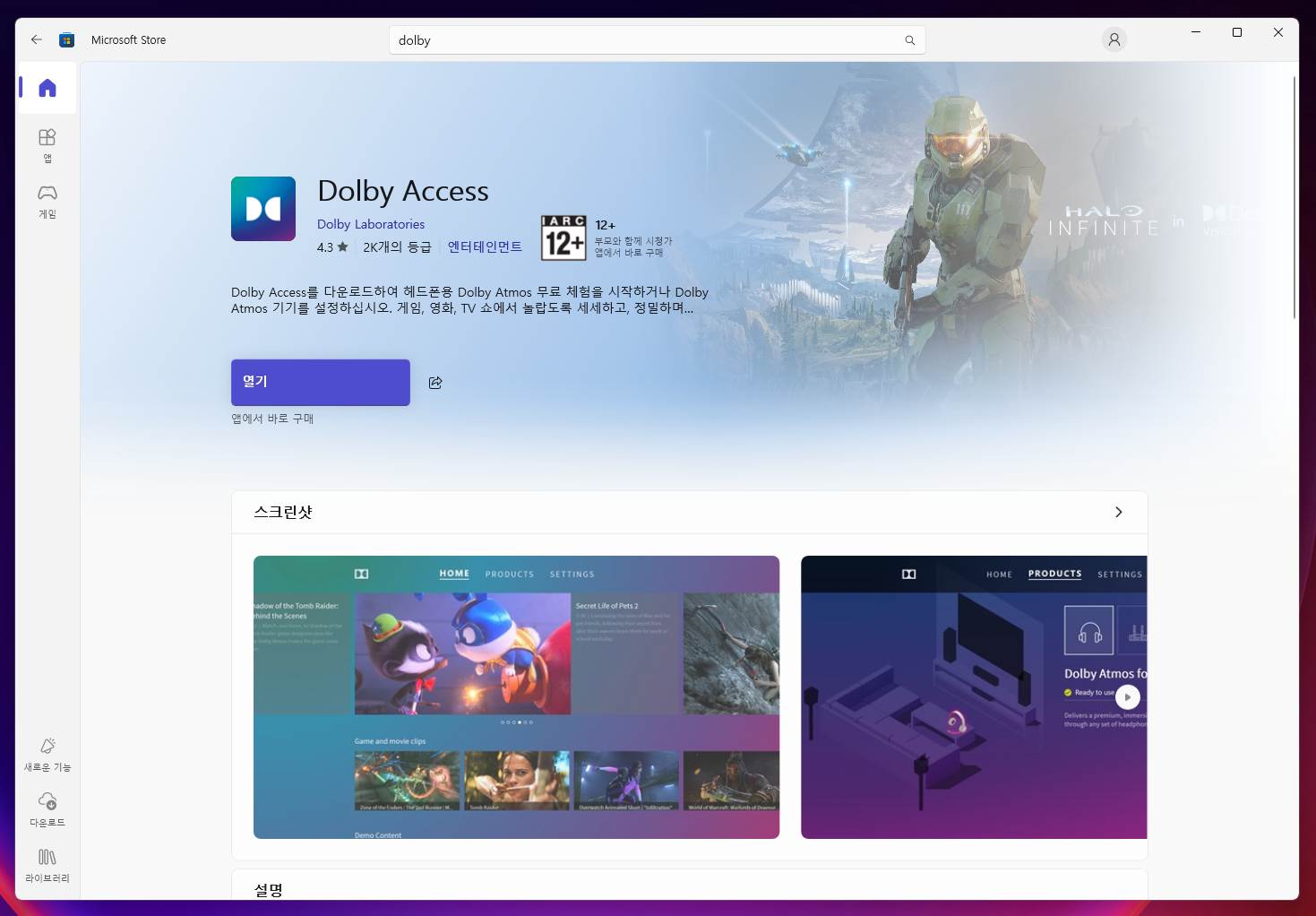Click the 스크린샷 section heading
The width and height of the screenshot is (1316, 916).
(x=283, y=512)
